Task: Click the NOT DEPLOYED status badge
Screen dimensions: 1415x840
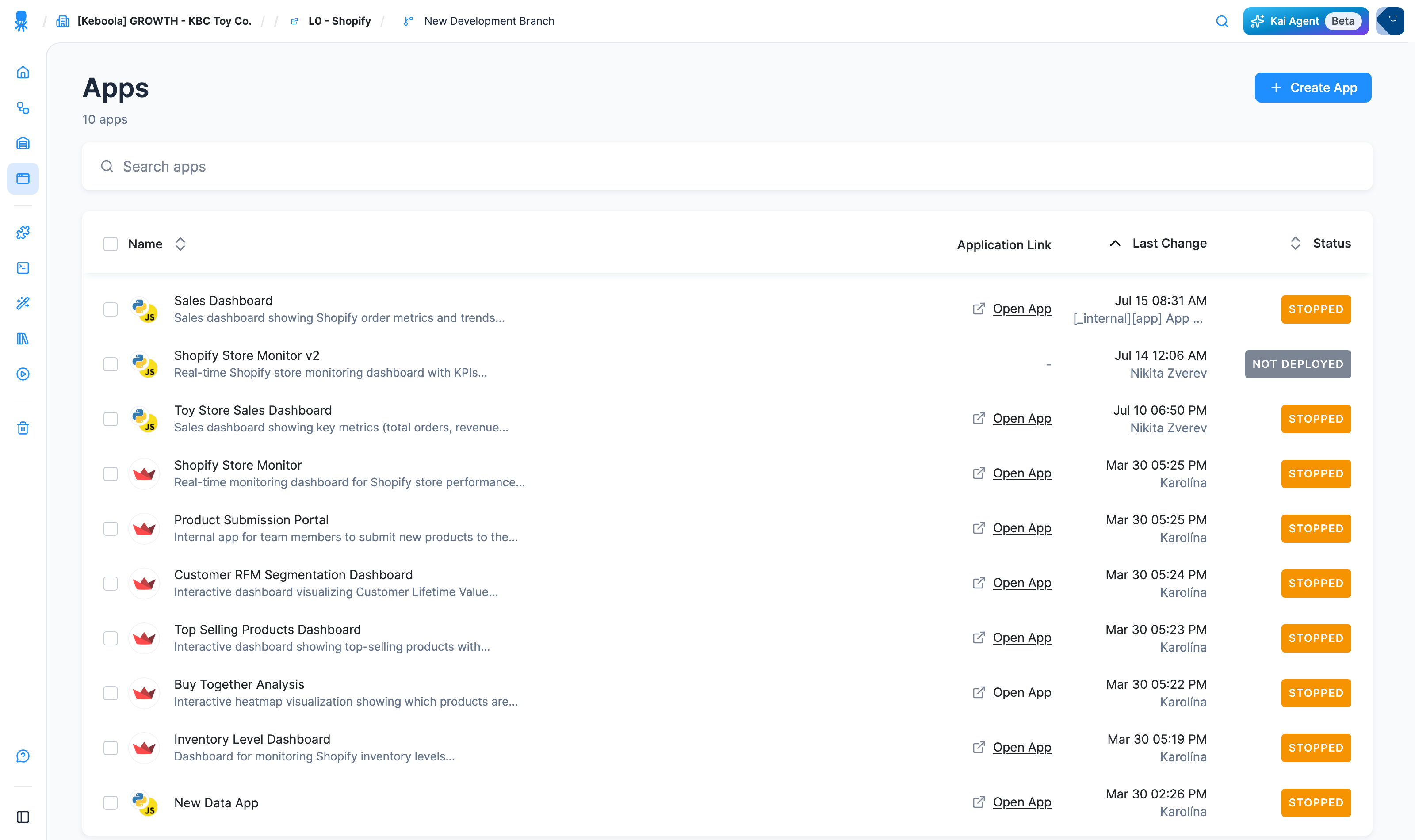Action: [x=1297, y=364]
